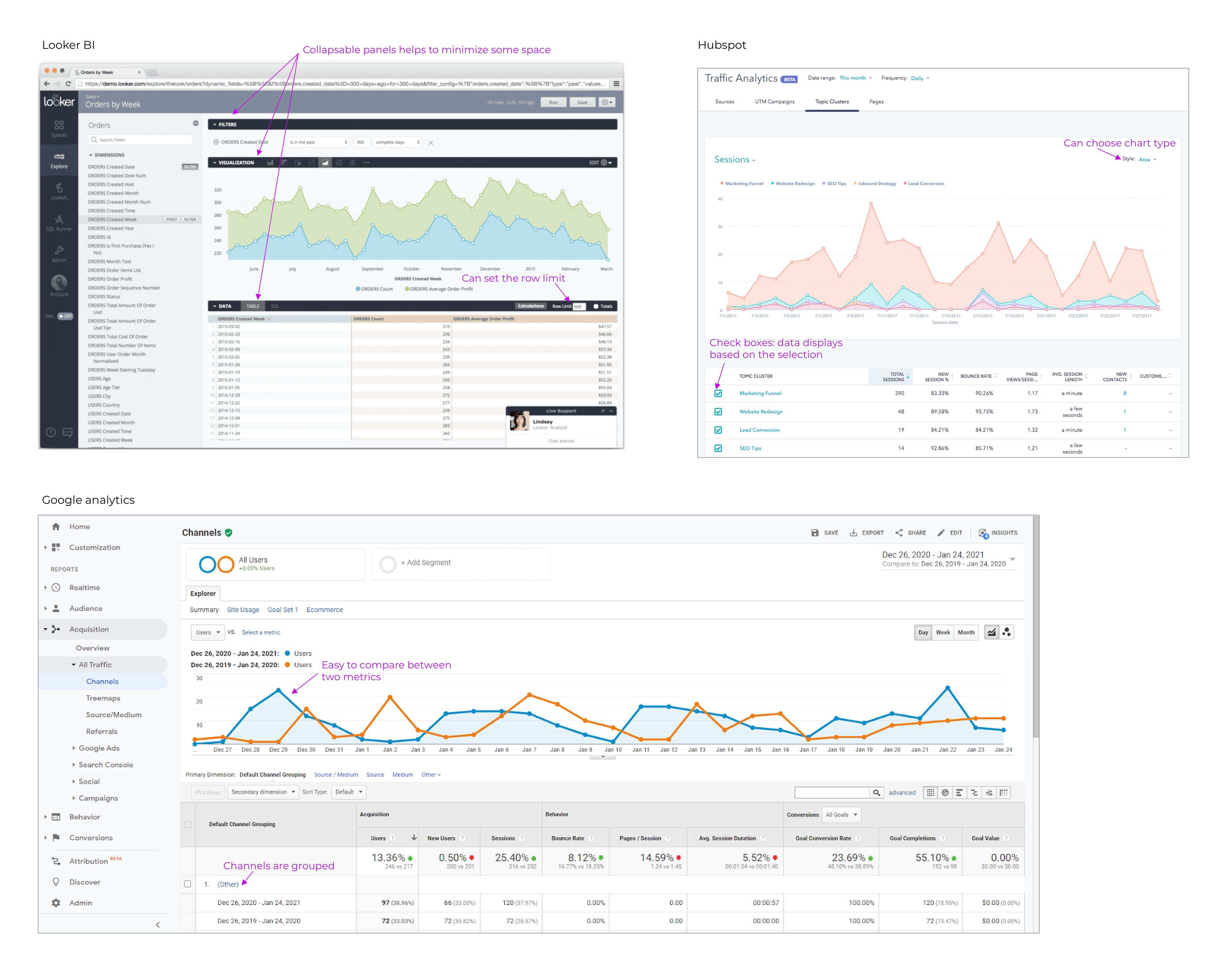Switch to the pivot table view icon

click(x=1004, y=792)
